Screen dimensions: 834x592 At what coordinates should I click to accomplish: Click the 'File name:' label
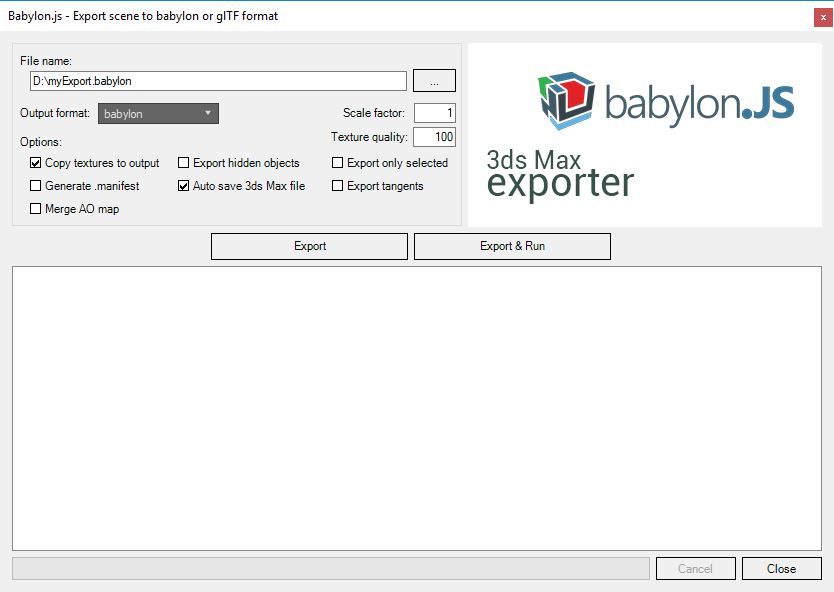tap(46, 61)
